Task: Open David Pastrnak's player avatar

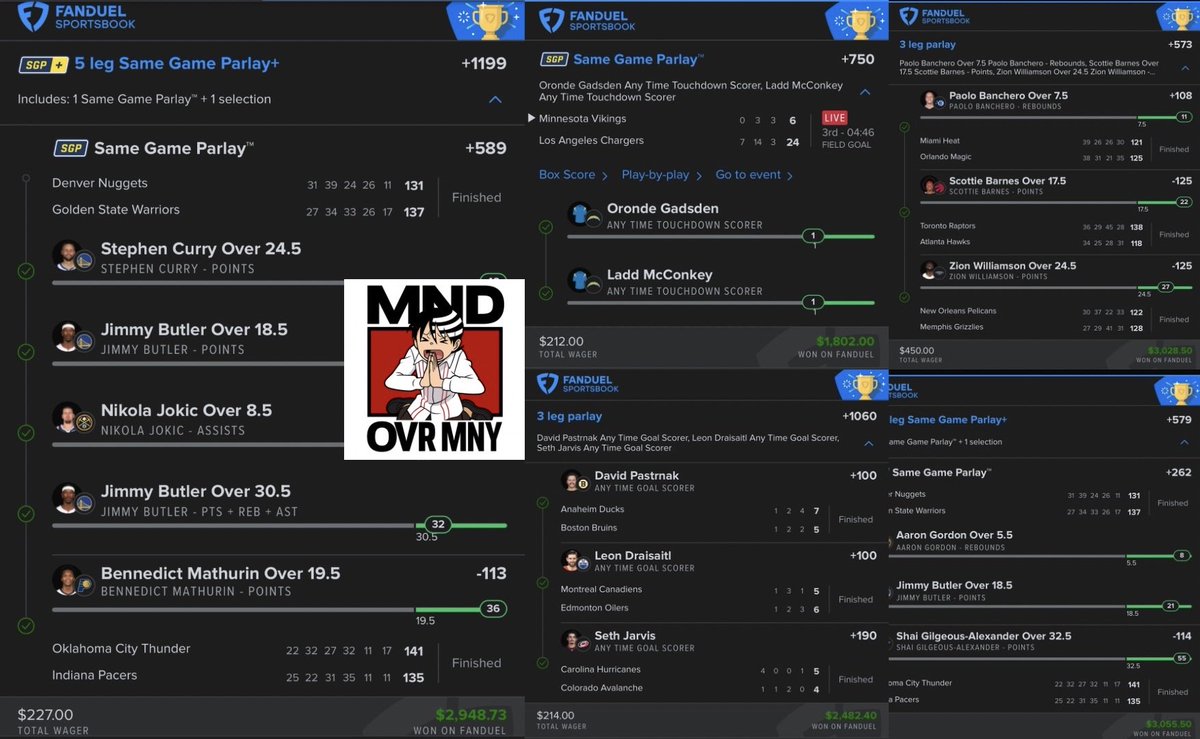Action: (x=574, y=480)
